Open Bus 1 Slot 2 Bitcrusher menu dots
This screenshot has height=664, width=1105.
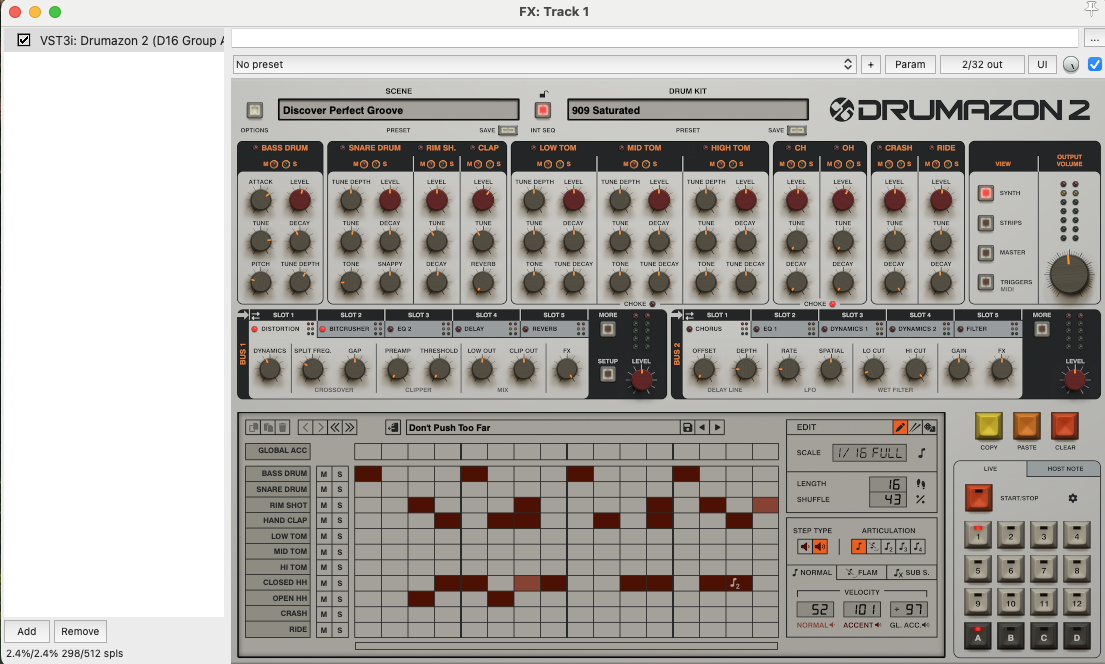pyautogui.click(x=378, y=328)
